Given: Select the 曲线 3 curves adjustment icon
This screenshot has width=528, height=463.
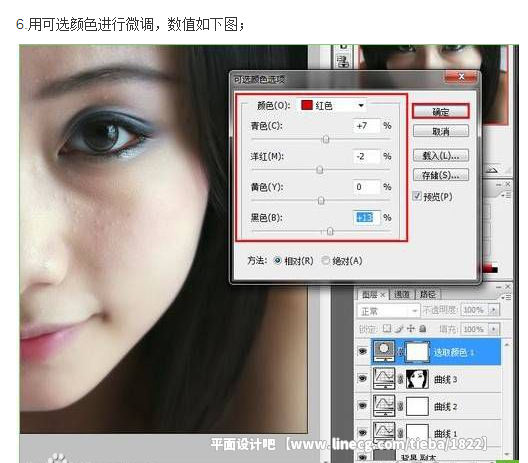Looking at the screenshot, I should 384,378.
